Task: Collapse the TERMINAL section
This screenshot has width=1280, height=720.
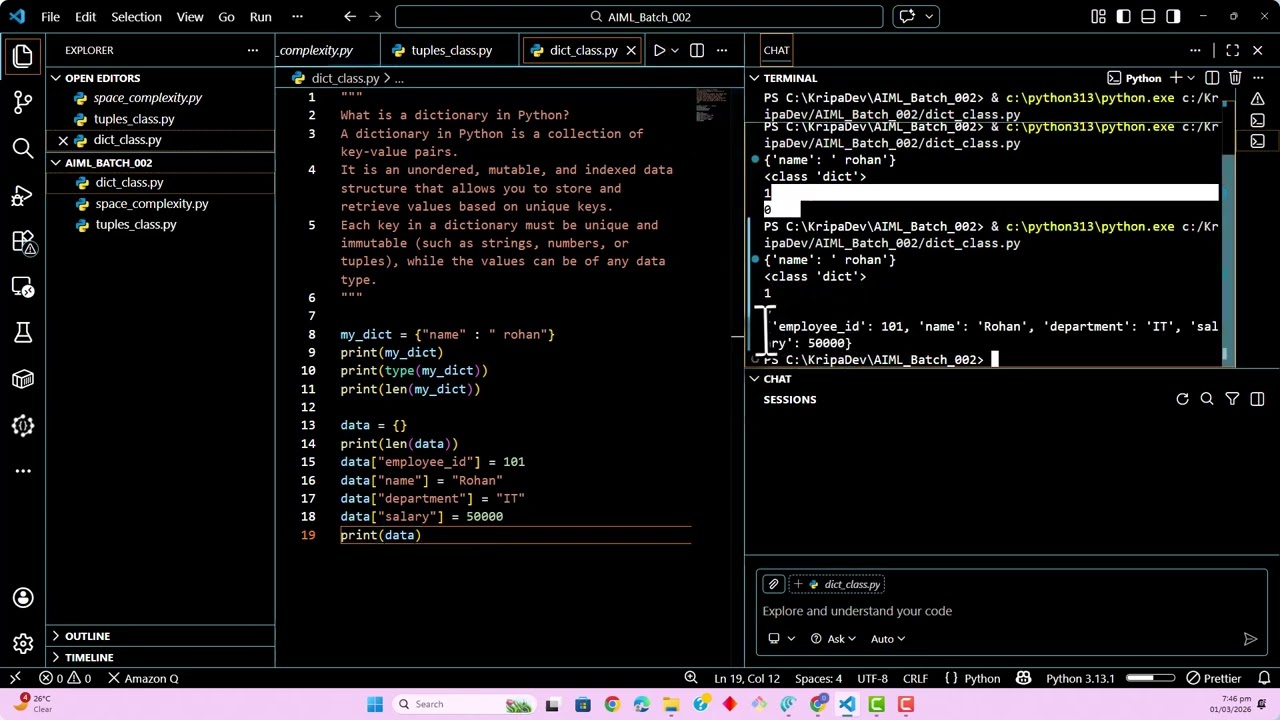Action: coord(790,78)
